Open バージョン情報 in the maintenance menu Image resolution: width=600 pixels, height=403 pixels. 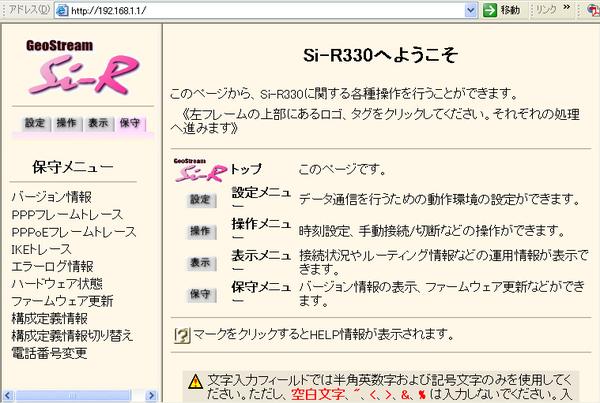pyautogui.click(x=52, y=197)
